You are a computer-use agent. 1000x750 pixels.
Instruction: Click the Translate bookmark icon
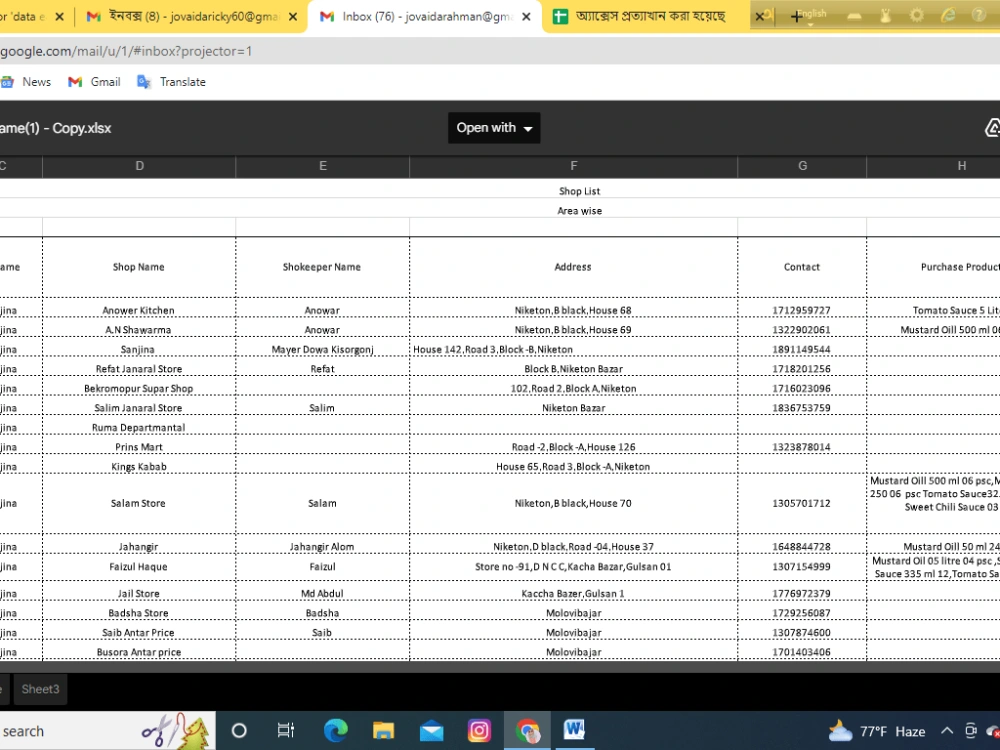tap(144, 82)
